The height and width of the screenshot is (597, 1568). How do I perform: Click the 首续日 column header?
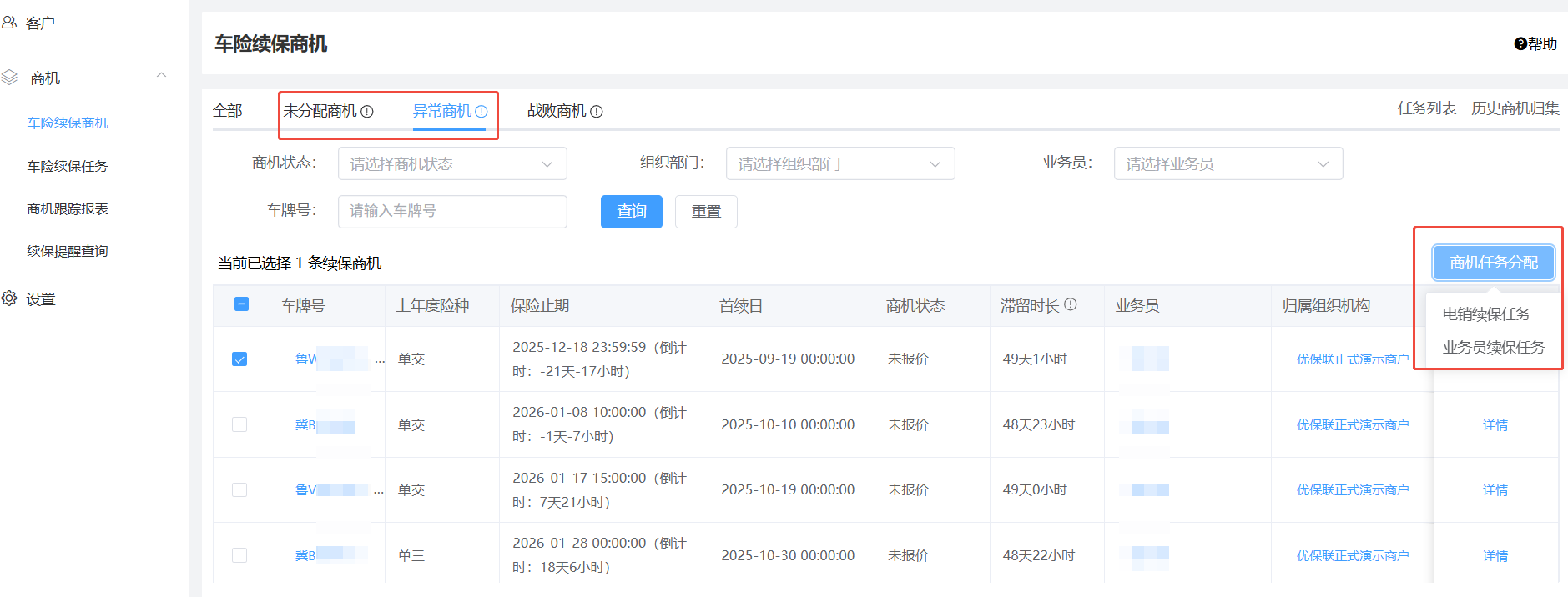741,306
